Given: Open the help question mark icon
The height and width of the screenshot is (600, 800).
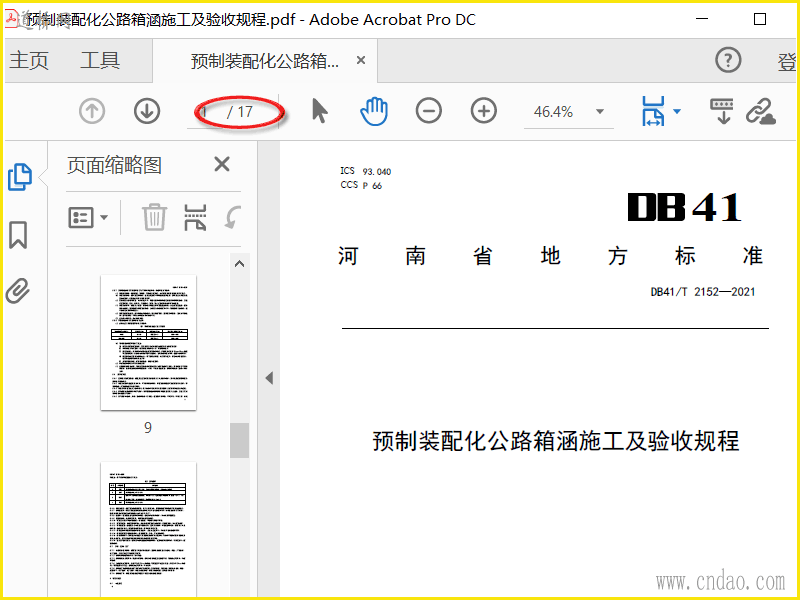Looking at the screenshot, I should click(728, 60).
